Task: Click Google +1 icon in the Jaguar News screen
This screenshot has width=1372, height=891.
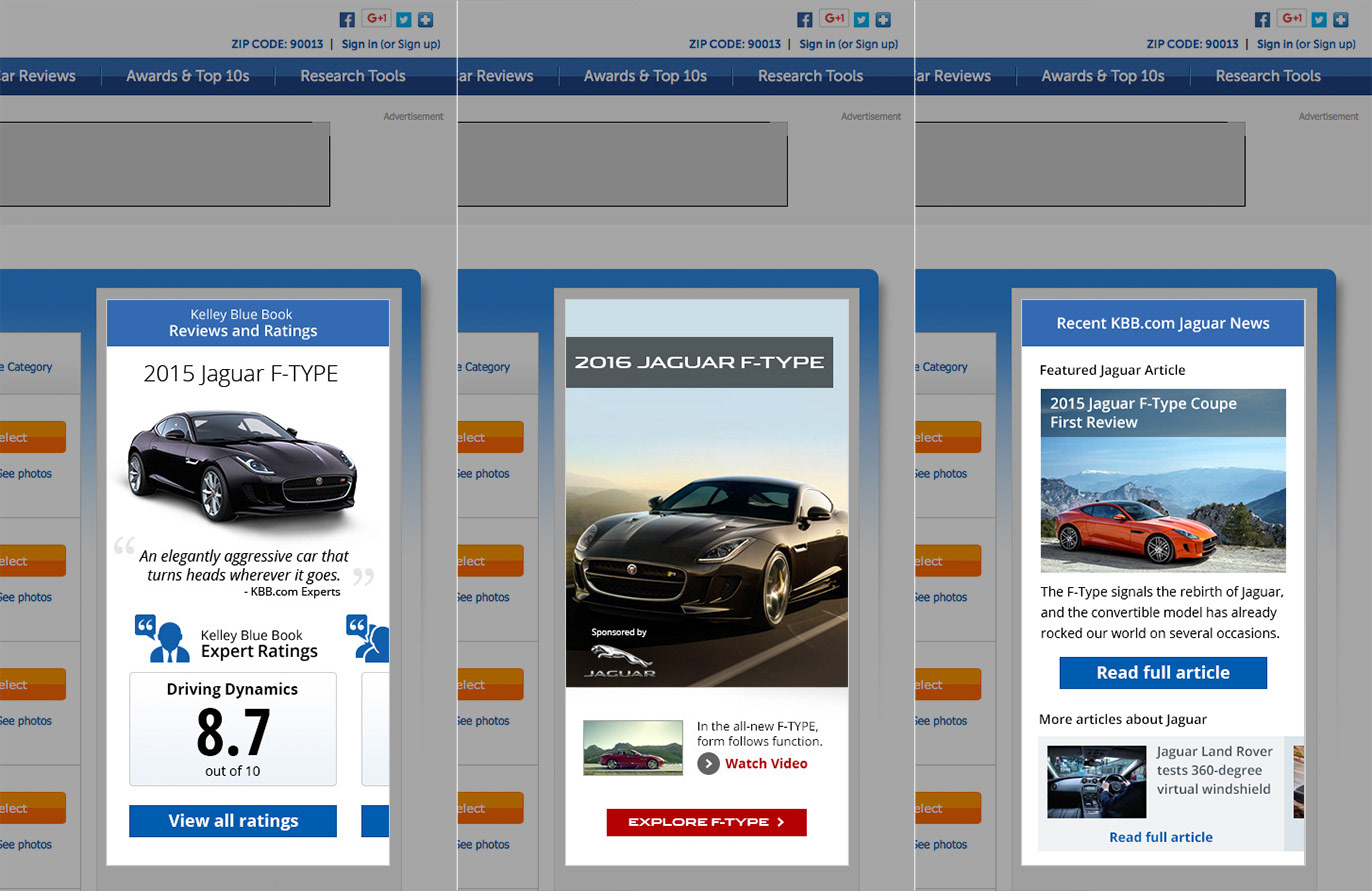Action: (x=1293, y=18)
